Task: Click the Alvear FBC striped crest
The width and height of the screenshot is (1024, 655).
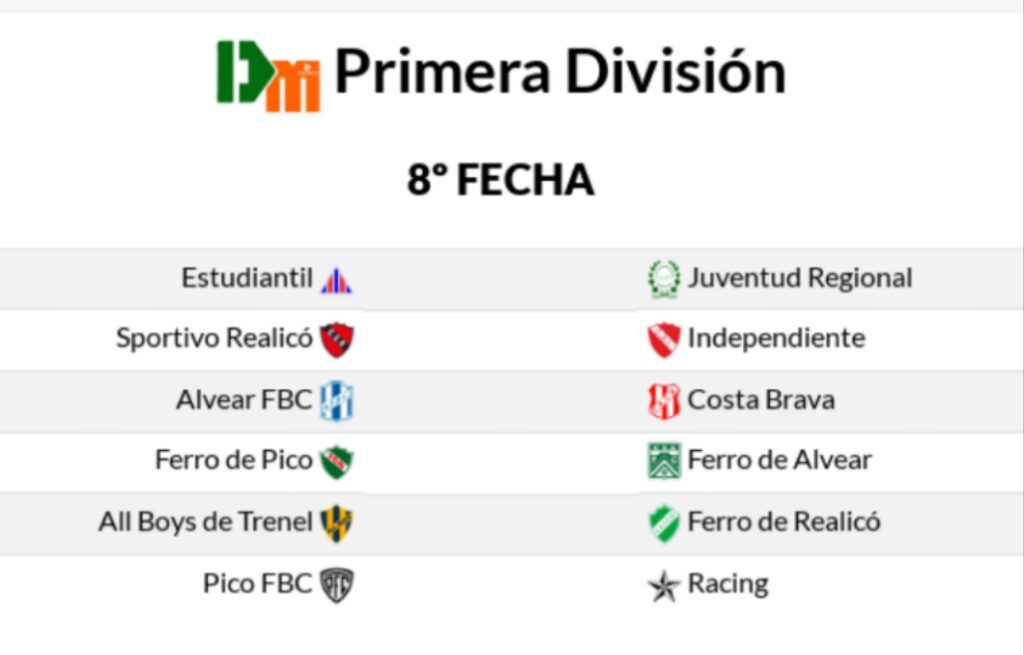Action: point(337,401)
